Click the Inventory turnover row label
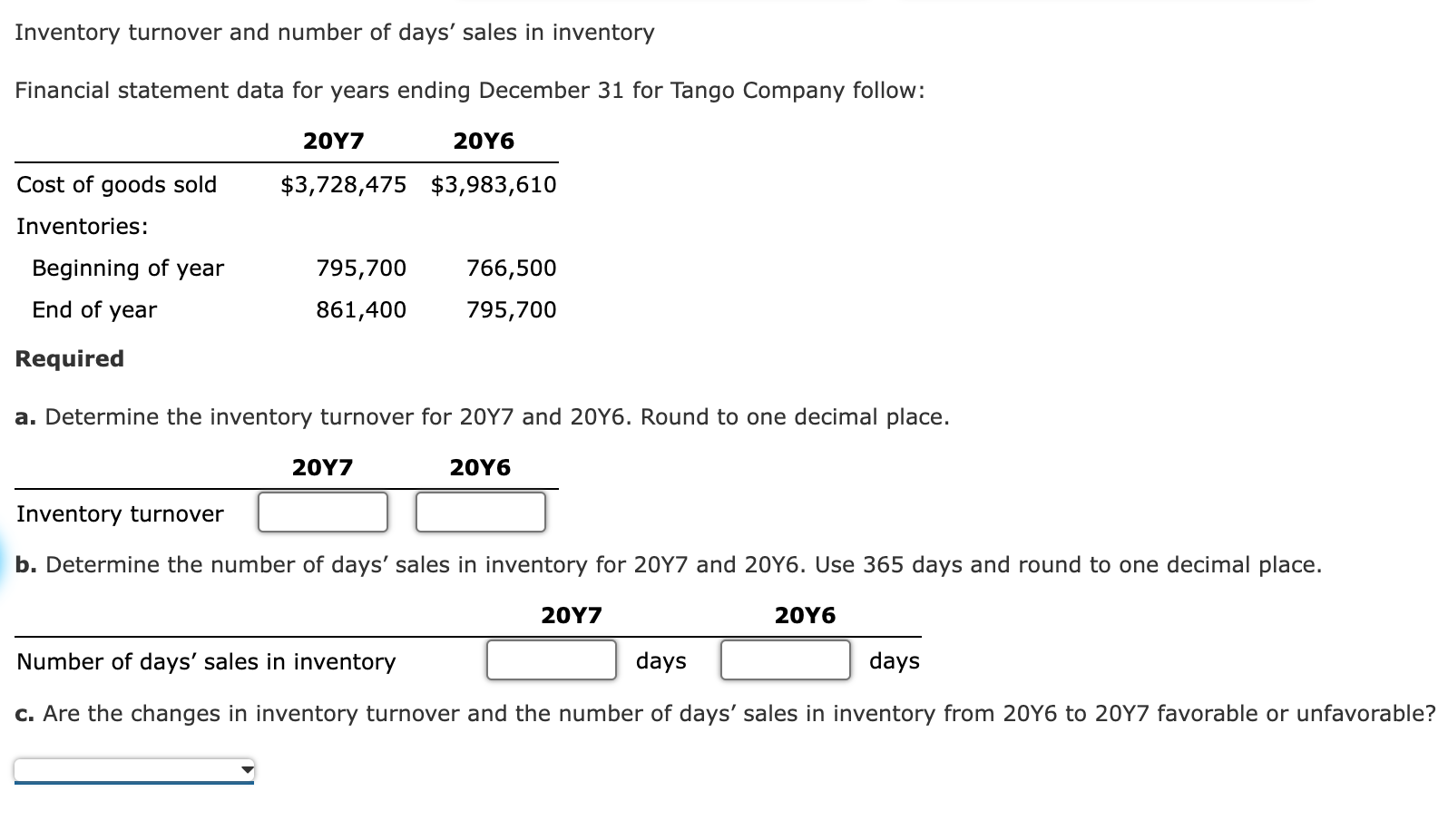 (120, 514)
